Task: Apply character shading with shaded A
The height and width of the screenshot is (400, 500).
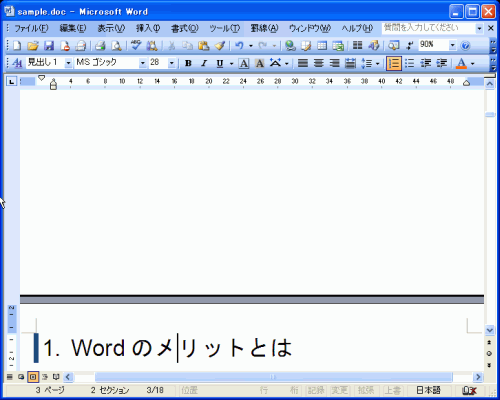Action: click(x=260, y=63)
